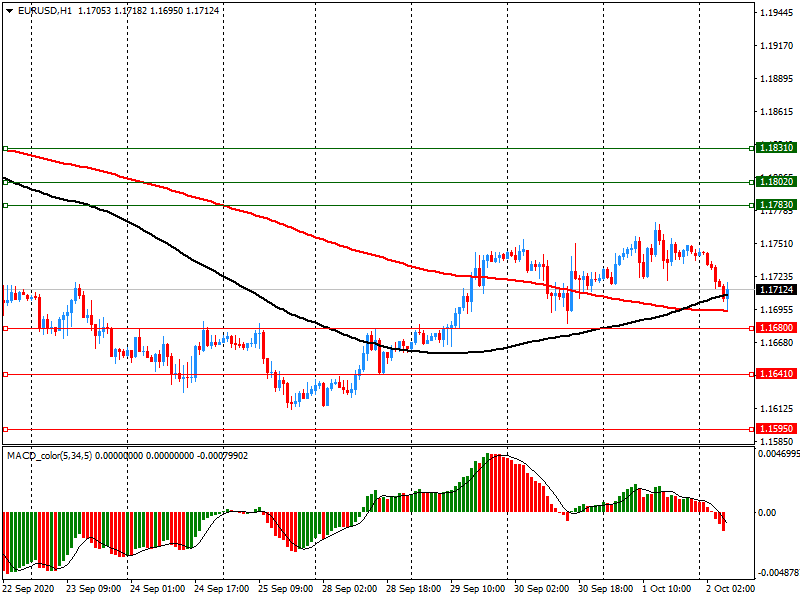The height and width of the screenshot is (600, 800).
Task: Select the green 1.17830 price tag
Action: tap(776, 205)
